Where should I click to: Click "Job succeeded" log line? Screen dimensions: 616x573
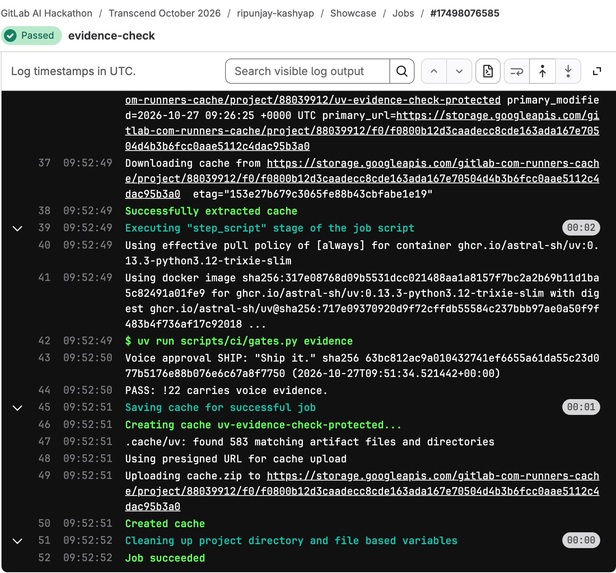165,558
